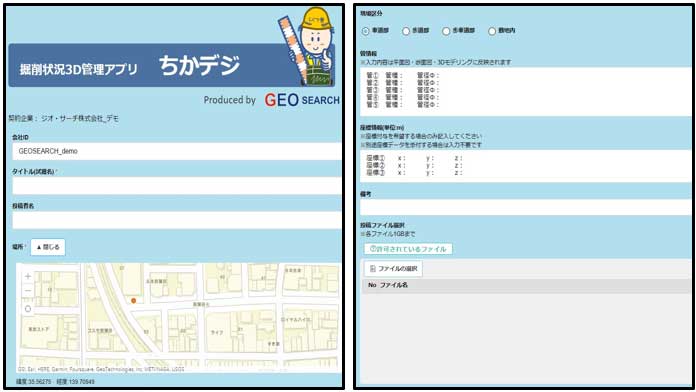Click the 管① row in the pipe info box
The height and width of the screenshot is (392, 696).
pyautogui.click(x=403, y=76)
